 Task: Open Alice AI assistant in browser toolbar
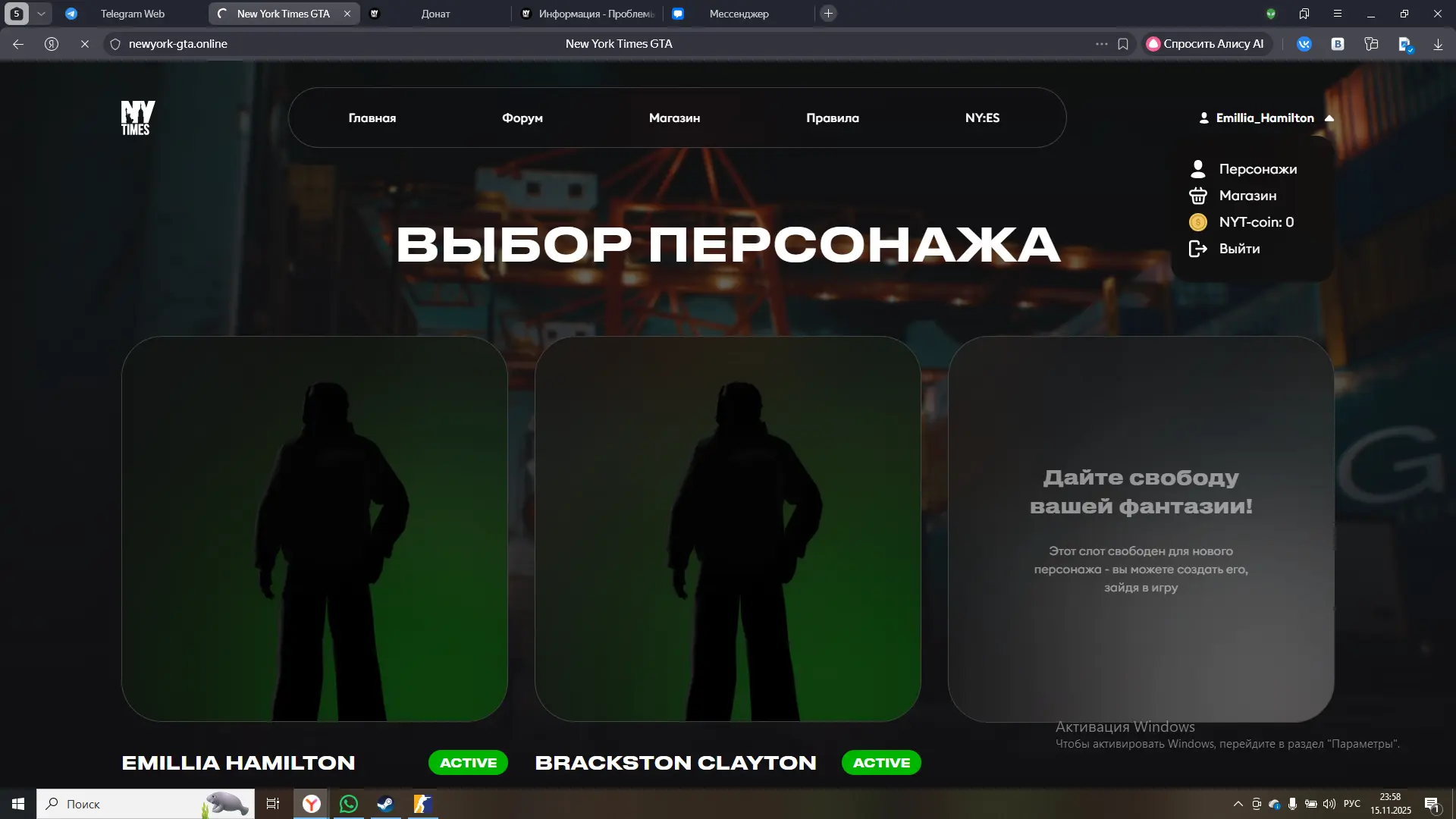pos(1206,43)
